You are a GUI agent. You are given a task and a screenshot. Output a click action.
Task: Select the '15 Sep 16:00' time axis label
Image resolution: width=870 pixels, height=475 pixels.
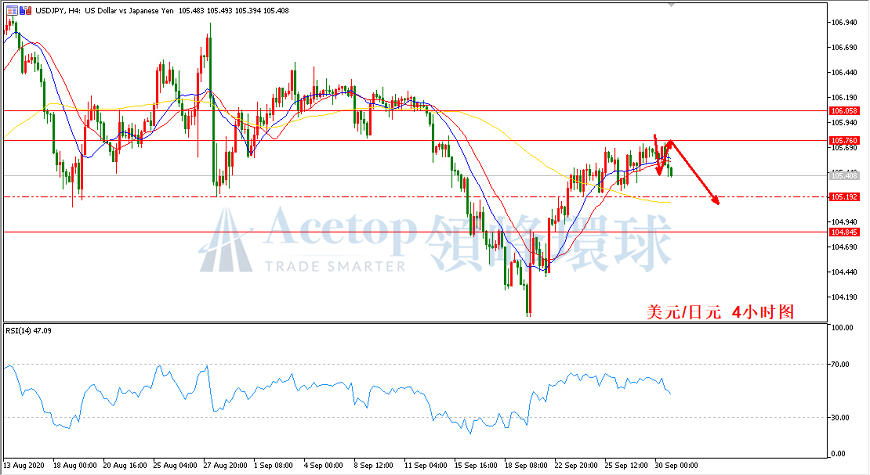476,465
